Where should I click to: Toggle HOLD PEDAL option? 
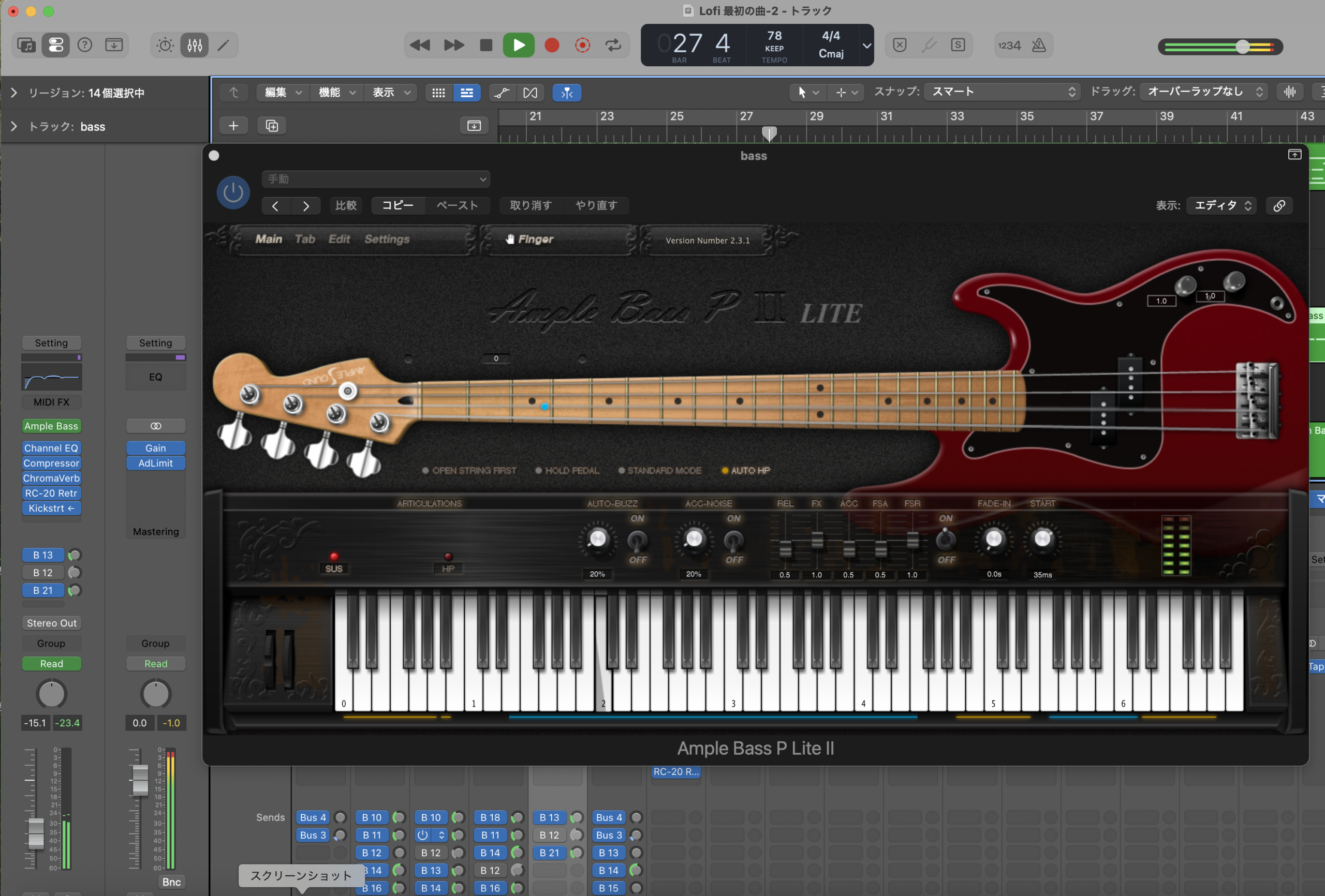(567, 471)
